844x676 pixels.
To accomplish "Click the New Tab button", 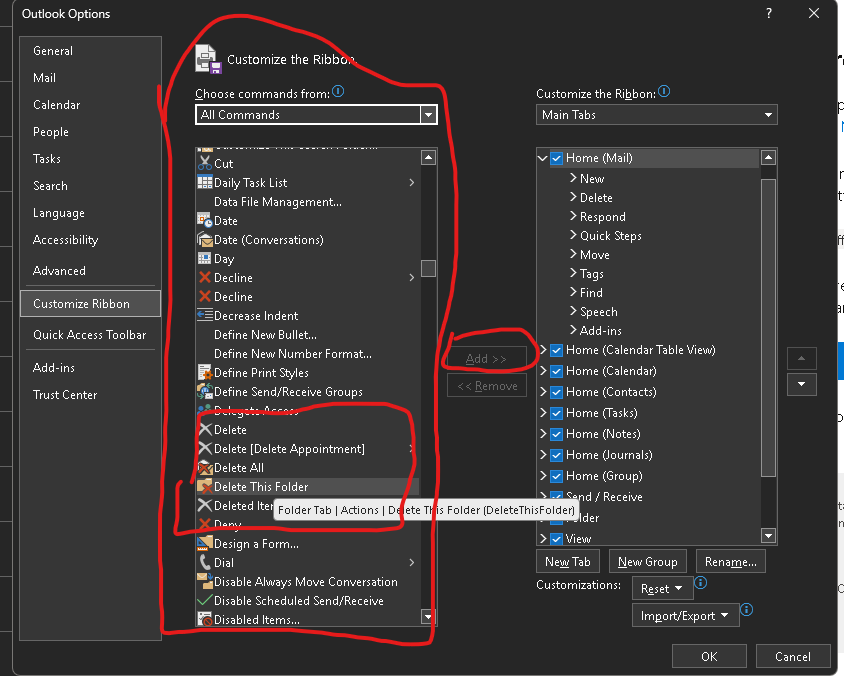I will coord(568,561).
